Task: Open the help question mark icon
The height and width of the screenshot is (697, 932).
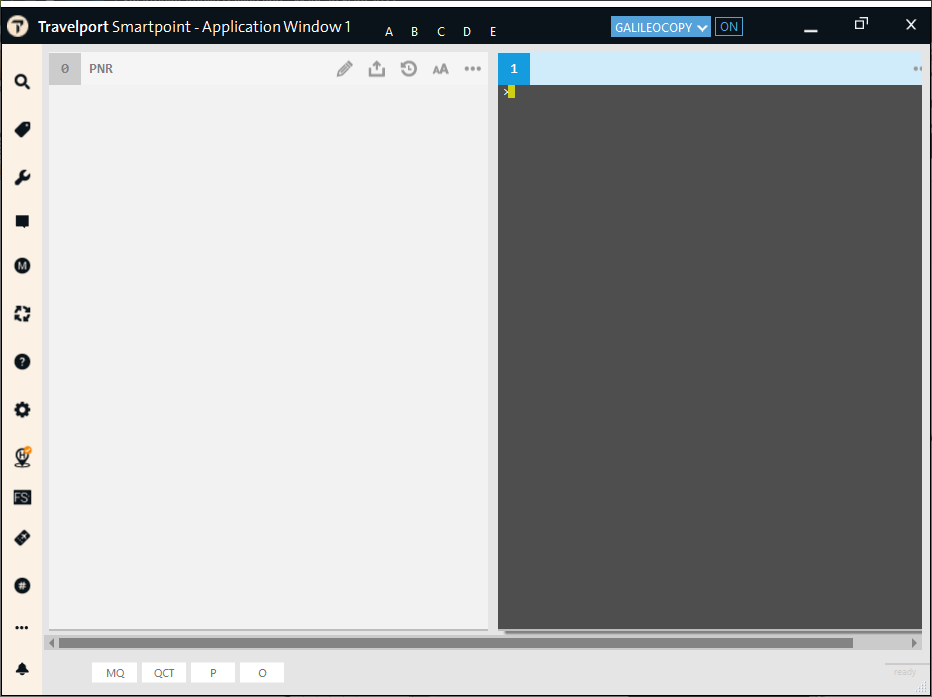Action: point(22,362)
